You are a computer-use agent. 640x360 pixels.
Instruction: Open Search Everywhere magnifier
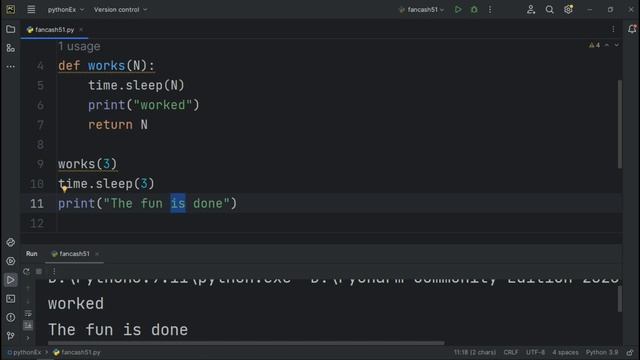[549, 9]
